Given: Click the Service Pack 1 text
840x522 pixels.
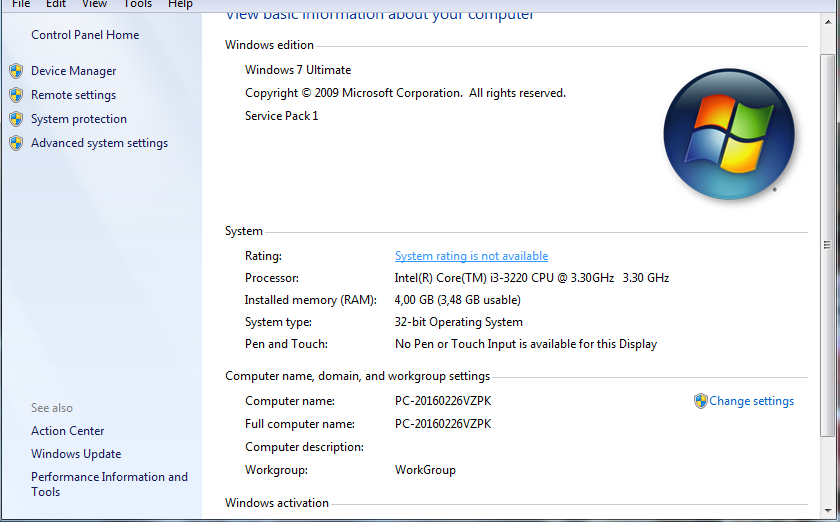Looking at the screenshot, I should pyautogui.click(x=281, y=116).
